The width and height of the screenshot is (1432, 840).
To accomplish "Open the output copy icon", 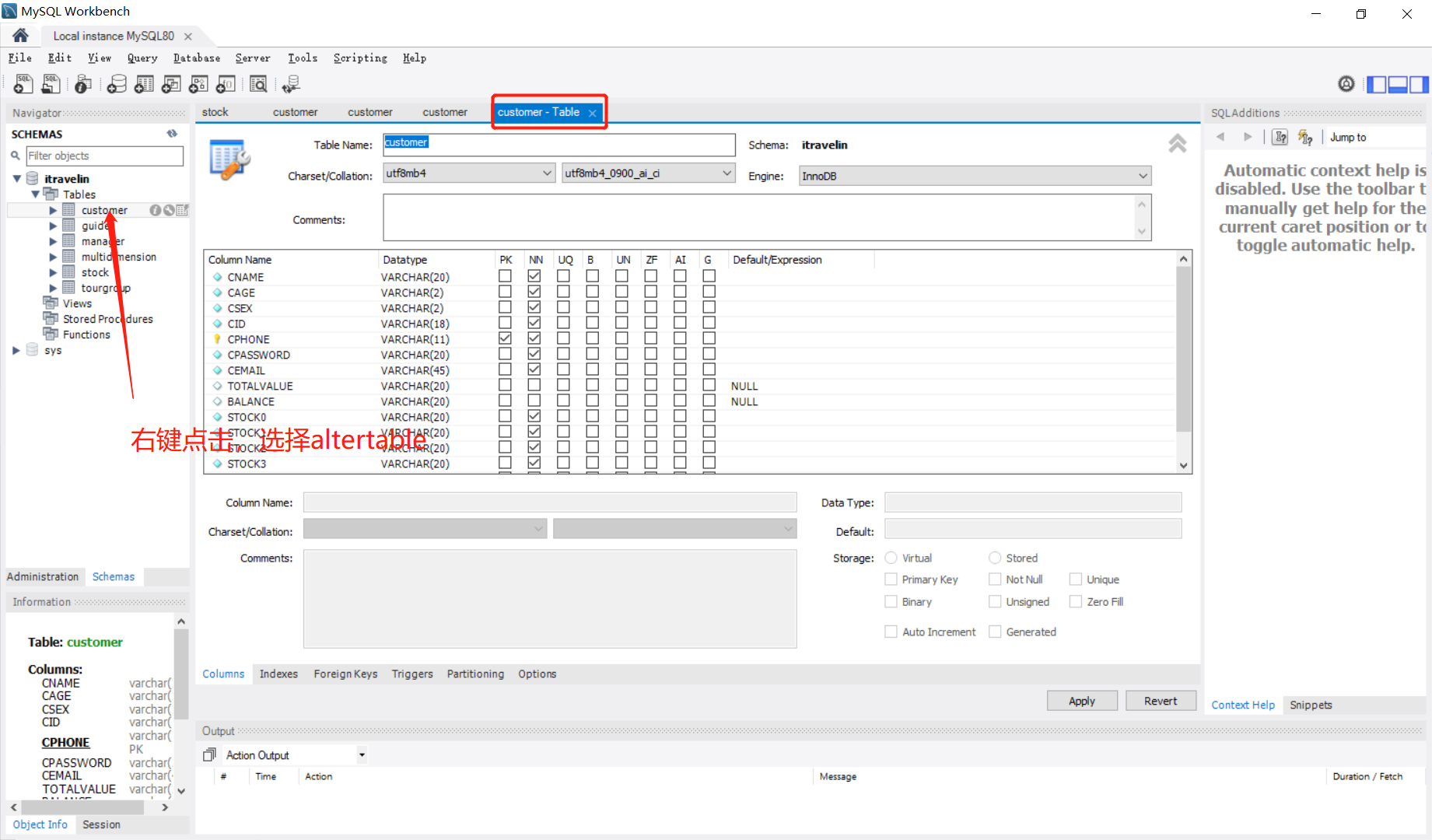I will [x=209, y=754].
